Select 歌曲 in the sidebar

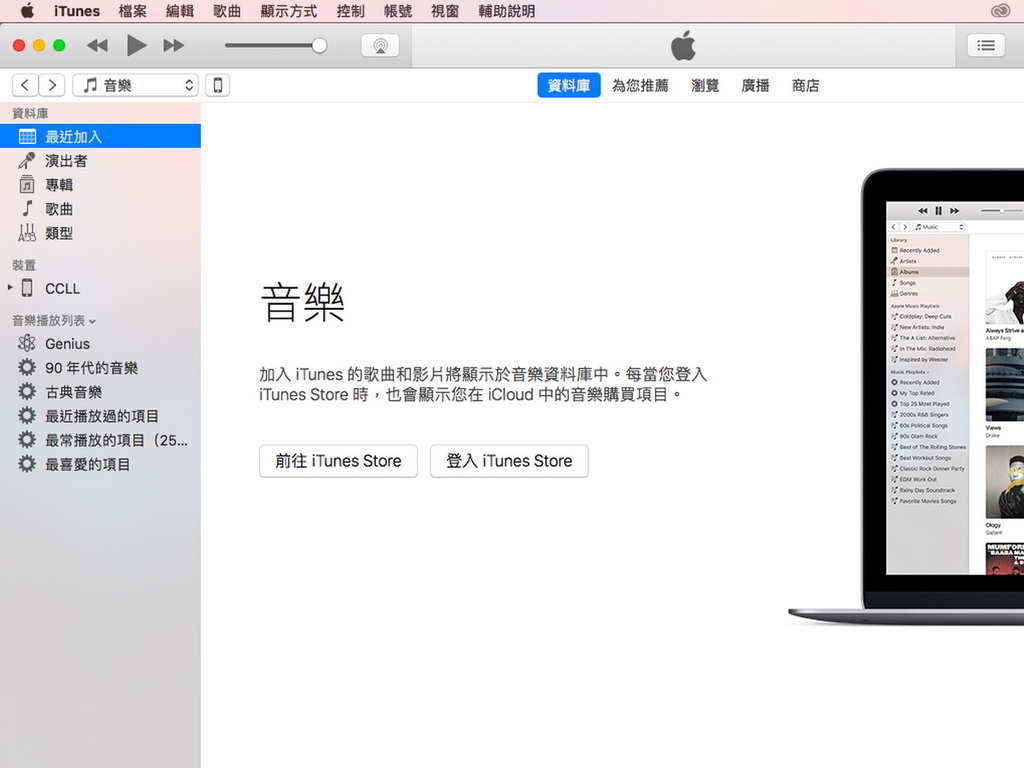pos(101,209)
